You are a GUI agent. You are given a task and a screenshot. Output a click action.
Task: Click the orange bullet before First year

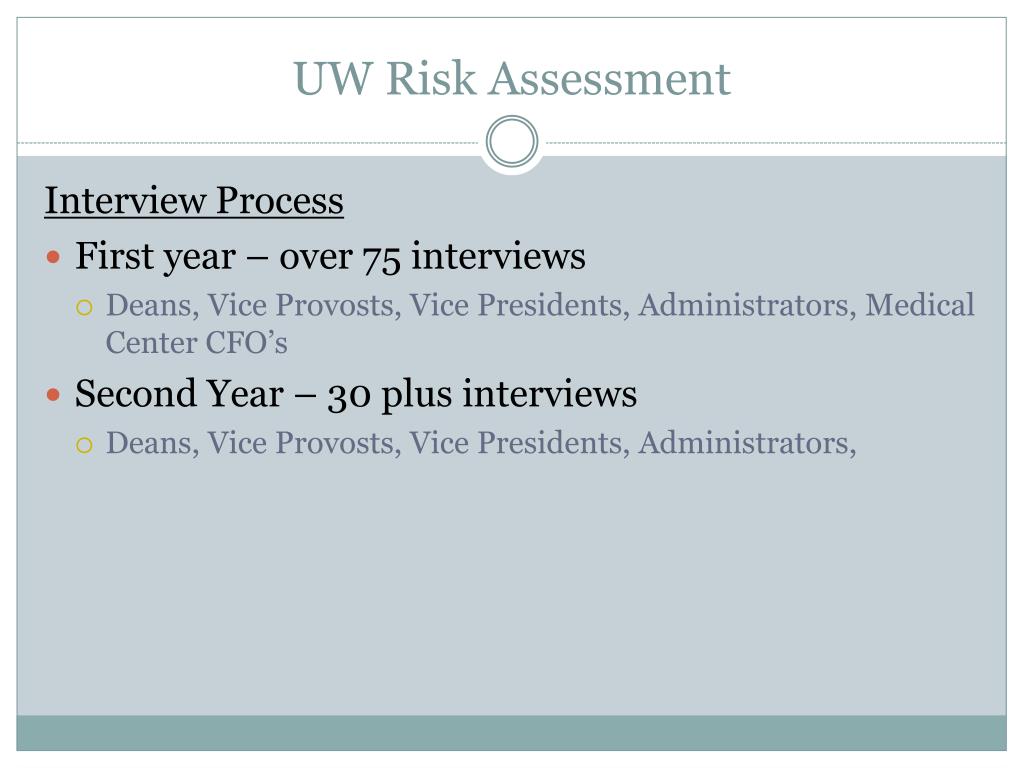54,257
